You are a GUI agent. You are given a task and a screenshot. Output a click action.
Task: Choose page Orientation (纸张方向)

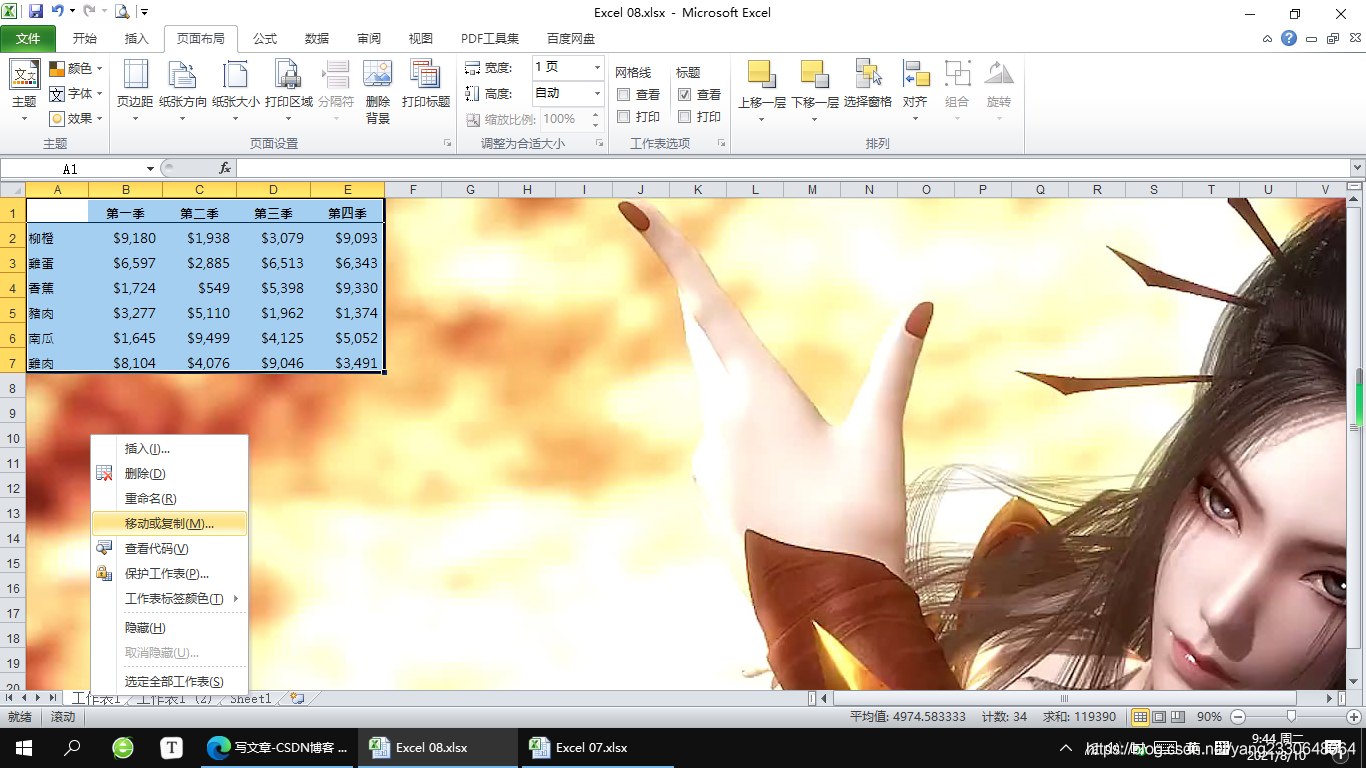[183, 90]
